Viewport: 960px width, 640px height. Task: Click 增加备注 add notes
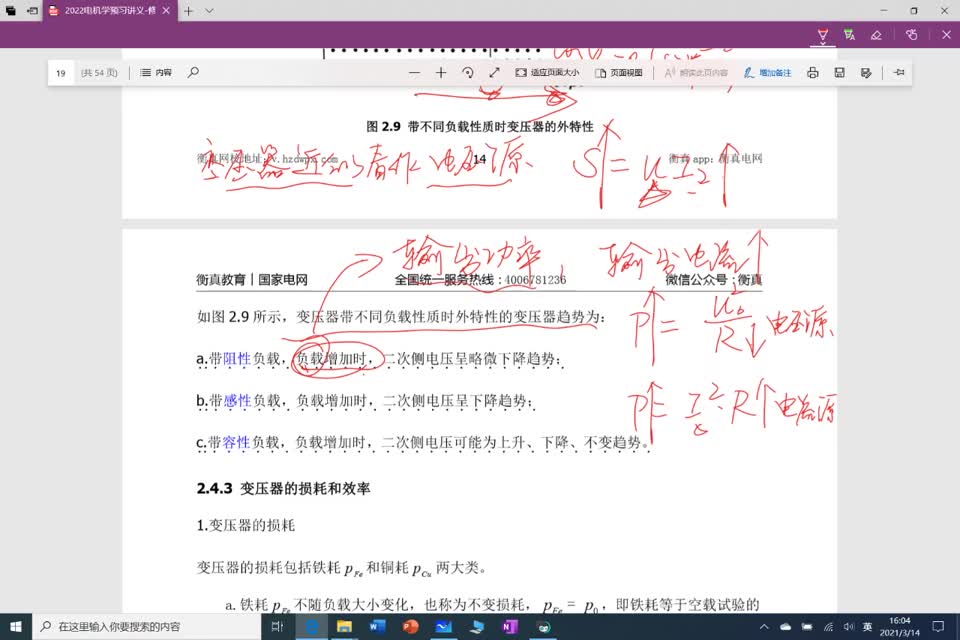click(767, 73)
